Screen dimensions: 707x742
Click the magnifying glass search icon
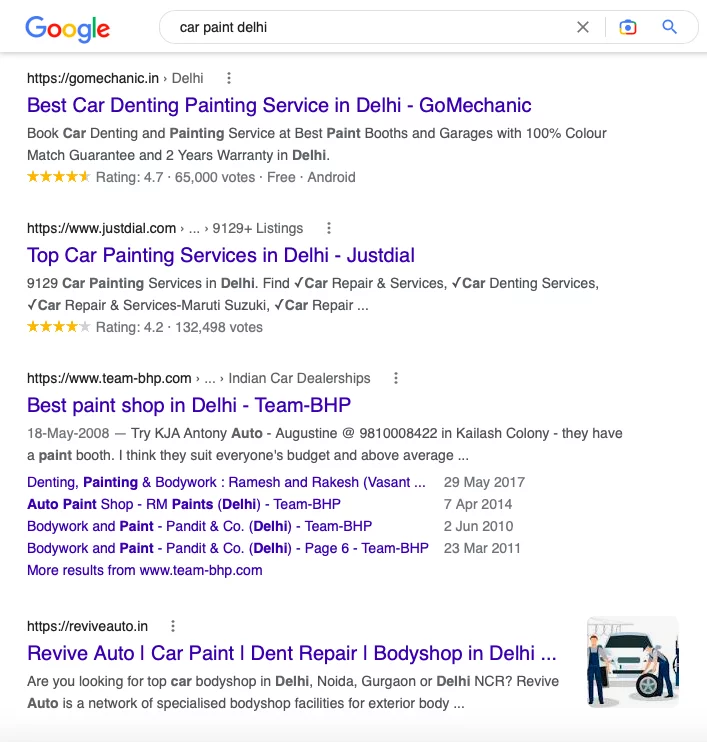pos(669,27)
